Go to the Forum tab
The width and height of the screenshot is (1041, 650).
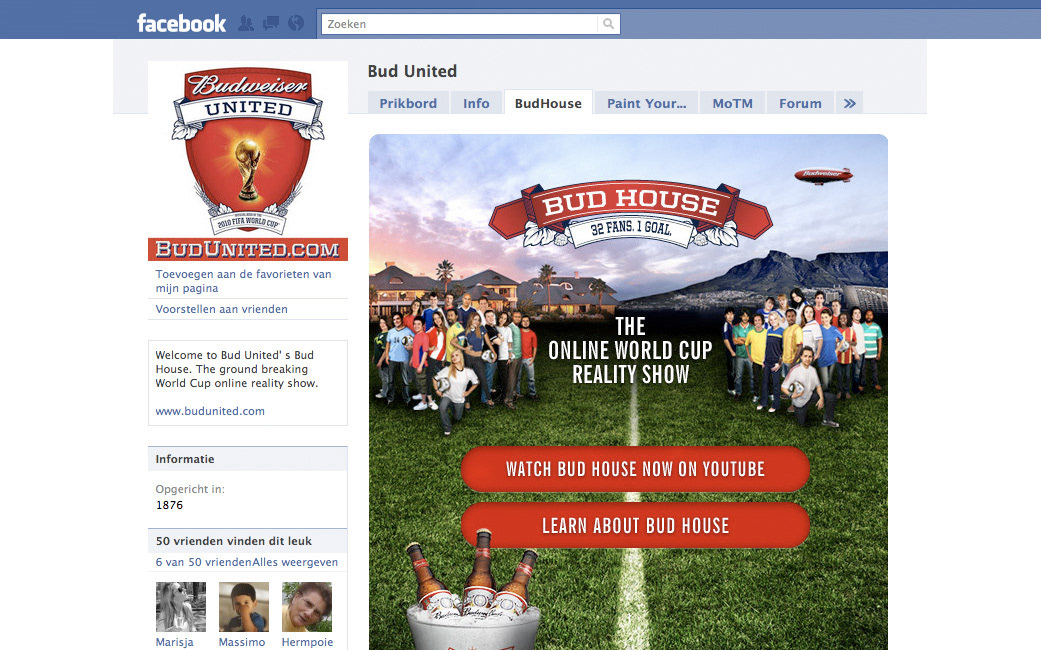click(x=800, y=103)
